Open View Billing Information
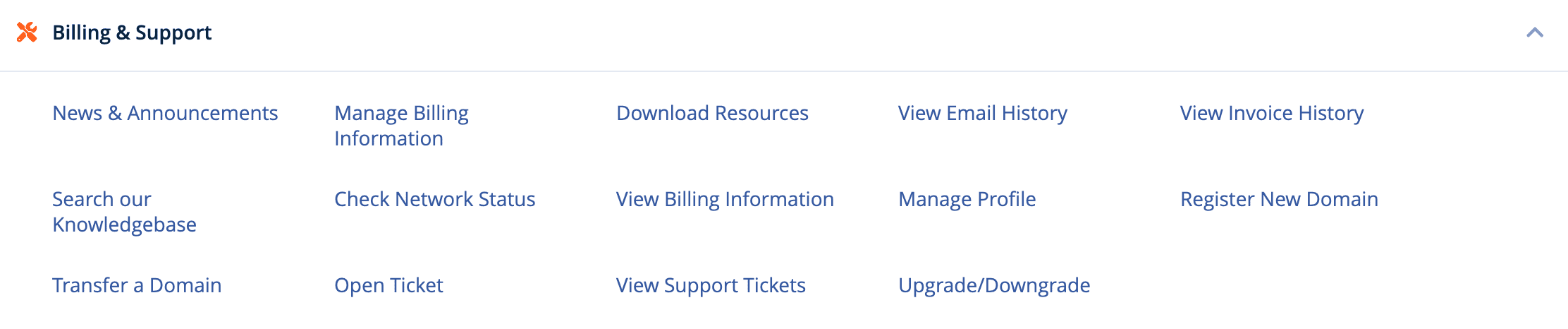1568x329 pixels. click(x=725, y=199)
